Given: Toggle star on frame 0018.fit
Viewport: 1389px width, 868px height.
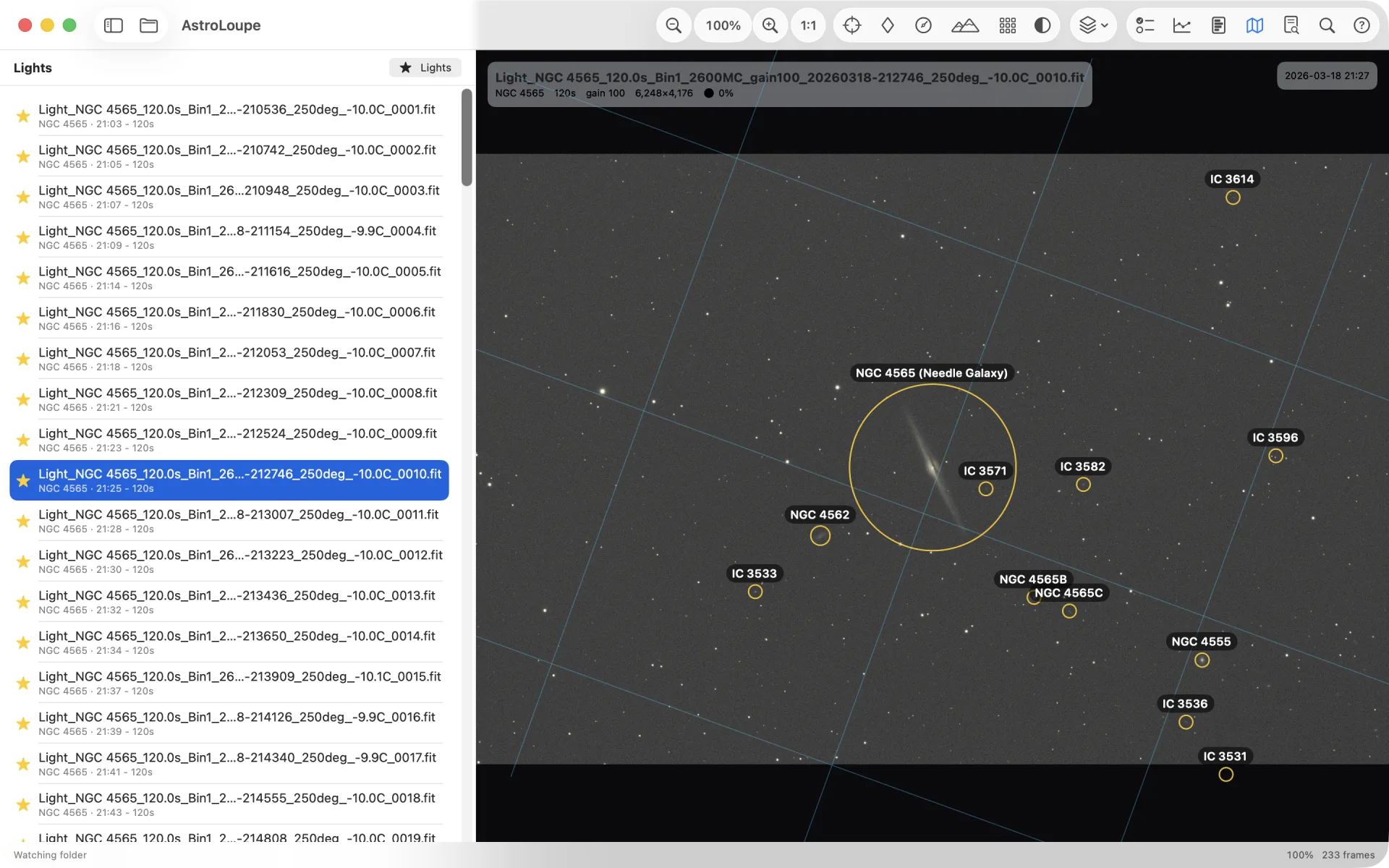Looking at the screenshot, I should tap(23, 804).
